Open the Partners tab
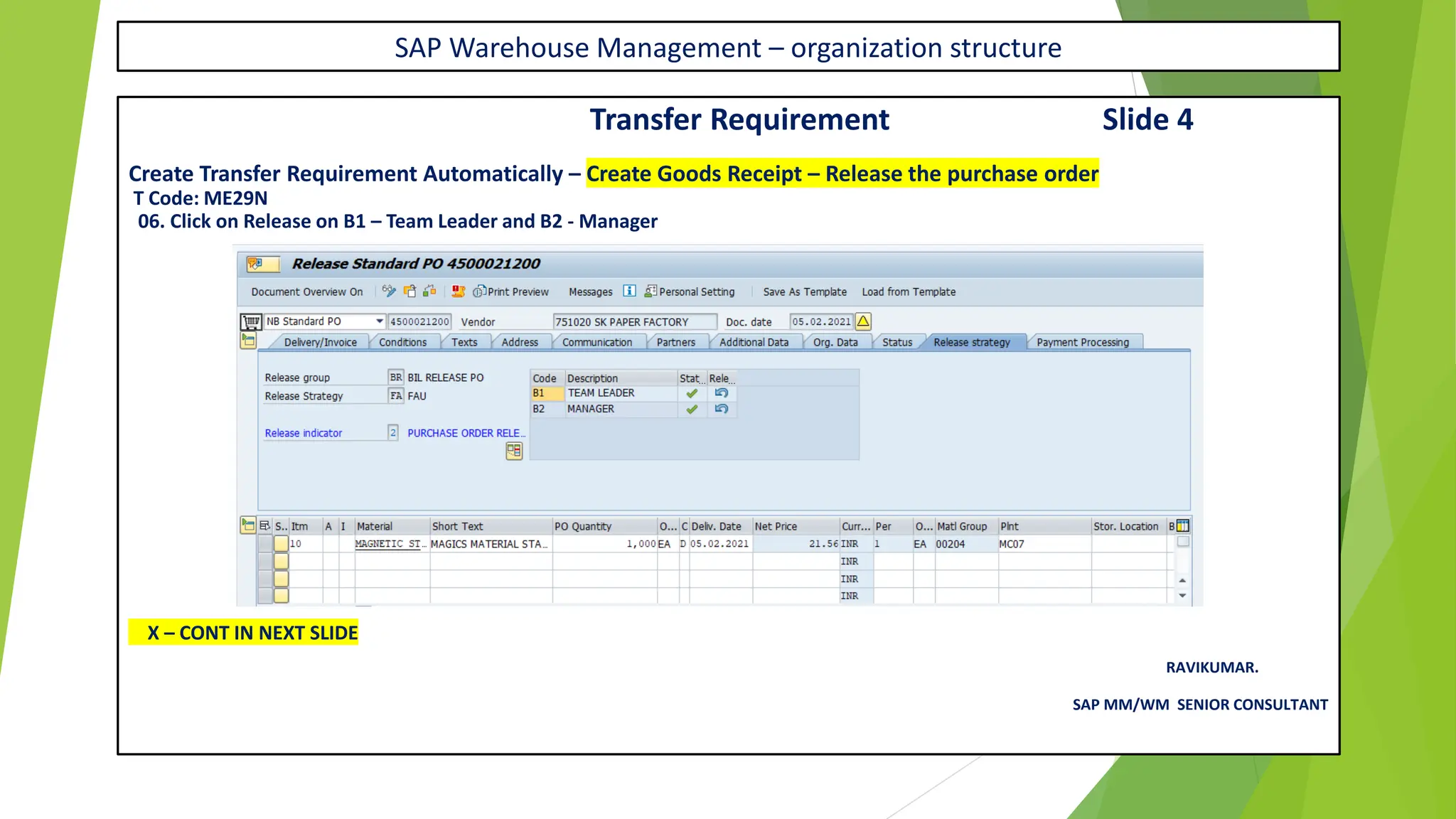The height and width of the screenshot is (819, 1456). coord(676,342)
